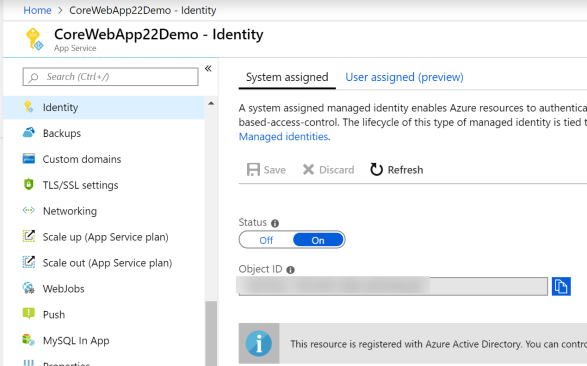Click the Identity key icon in the sidebar
Screen dimensions: 587x366
(28, 107)
